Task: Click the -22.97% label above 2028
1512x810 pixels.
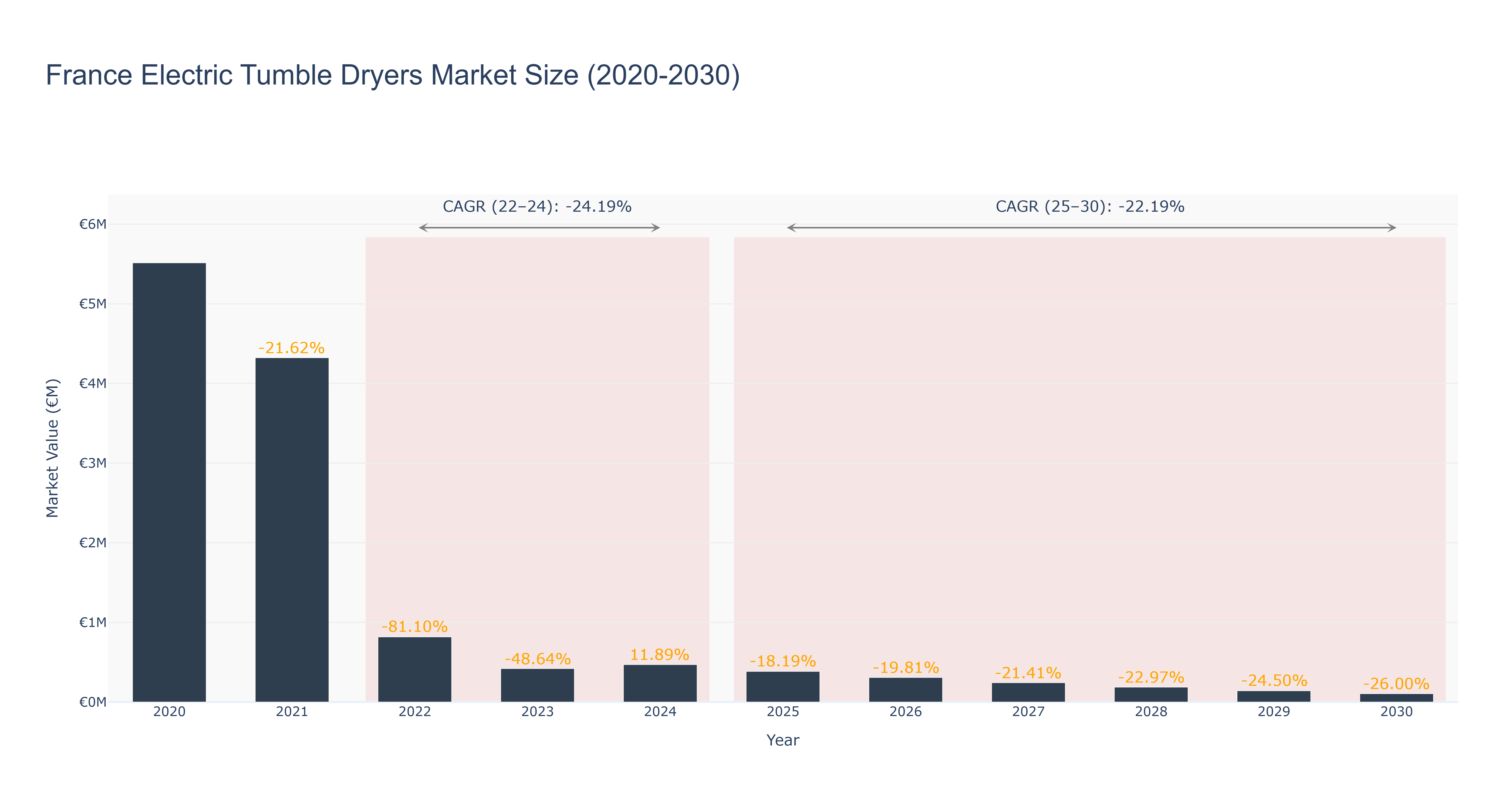Action: [1150, 677]
